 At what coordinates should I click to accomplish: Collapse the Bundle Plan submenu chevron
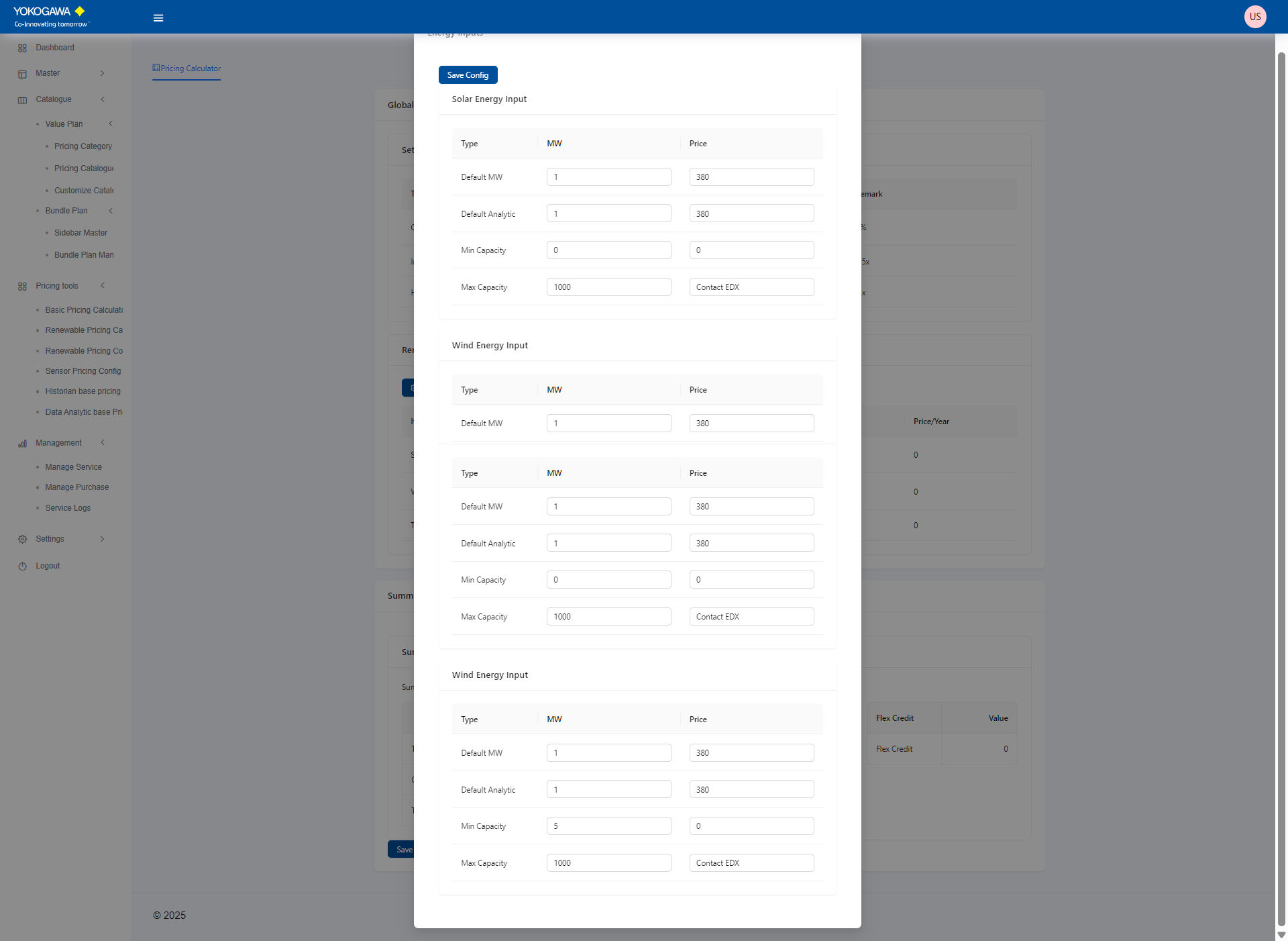point(111,211)
